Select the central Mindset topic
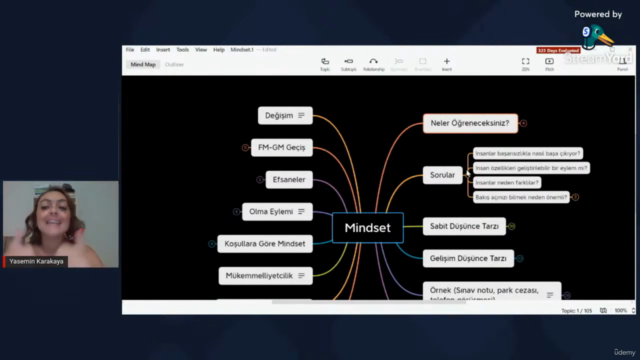Image resolution: width=640 pixels, height=360 pixels. (368, 228)
